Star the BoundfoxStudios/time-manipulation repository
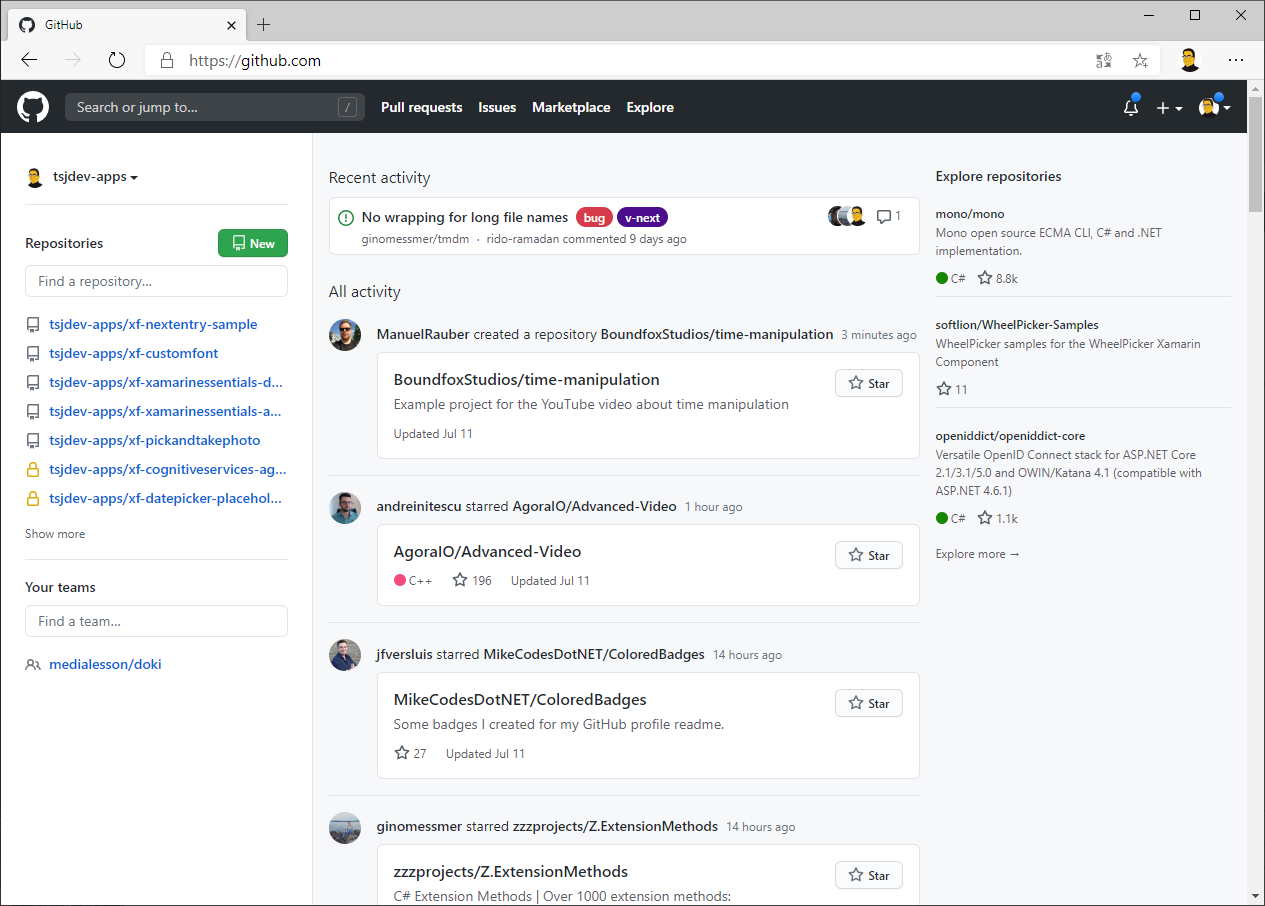1265x906 pixels. (x=868, y=383)
